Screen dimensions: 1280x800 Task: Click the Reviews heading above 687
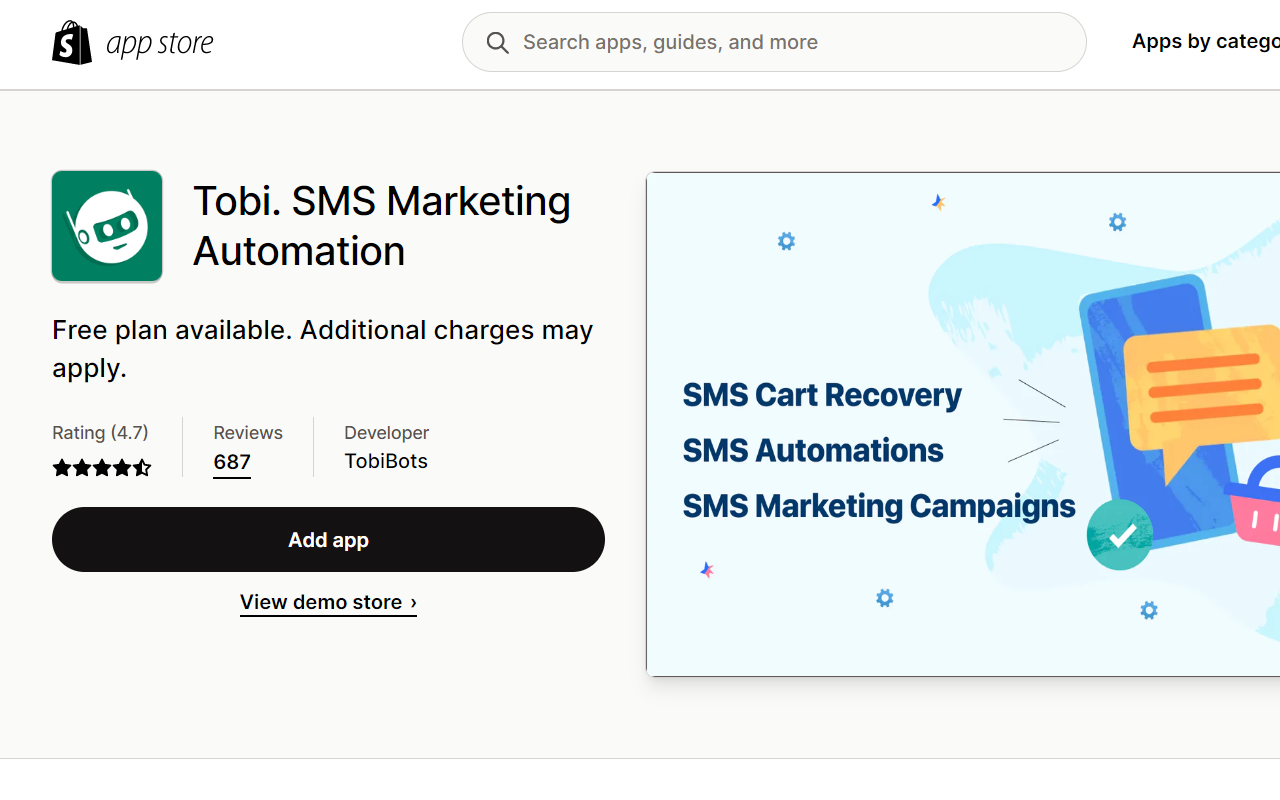pos(247,432)
